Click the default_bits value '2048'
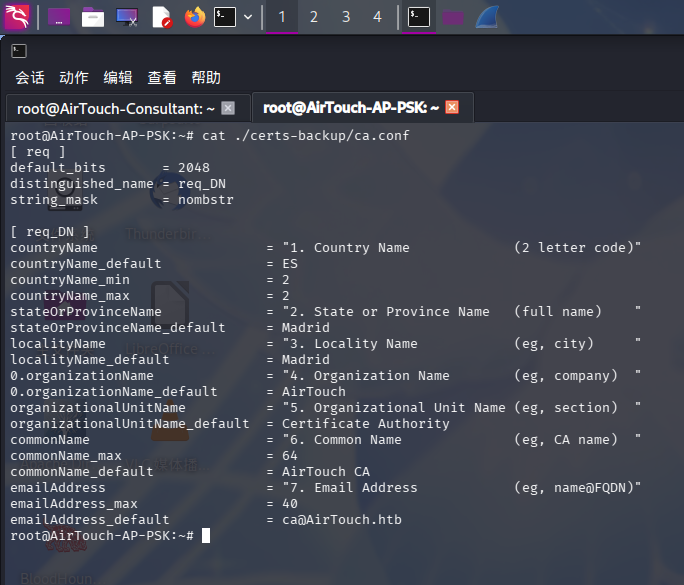Image resolution: width=684 pixels, height=585 pixels. [194, 168]
